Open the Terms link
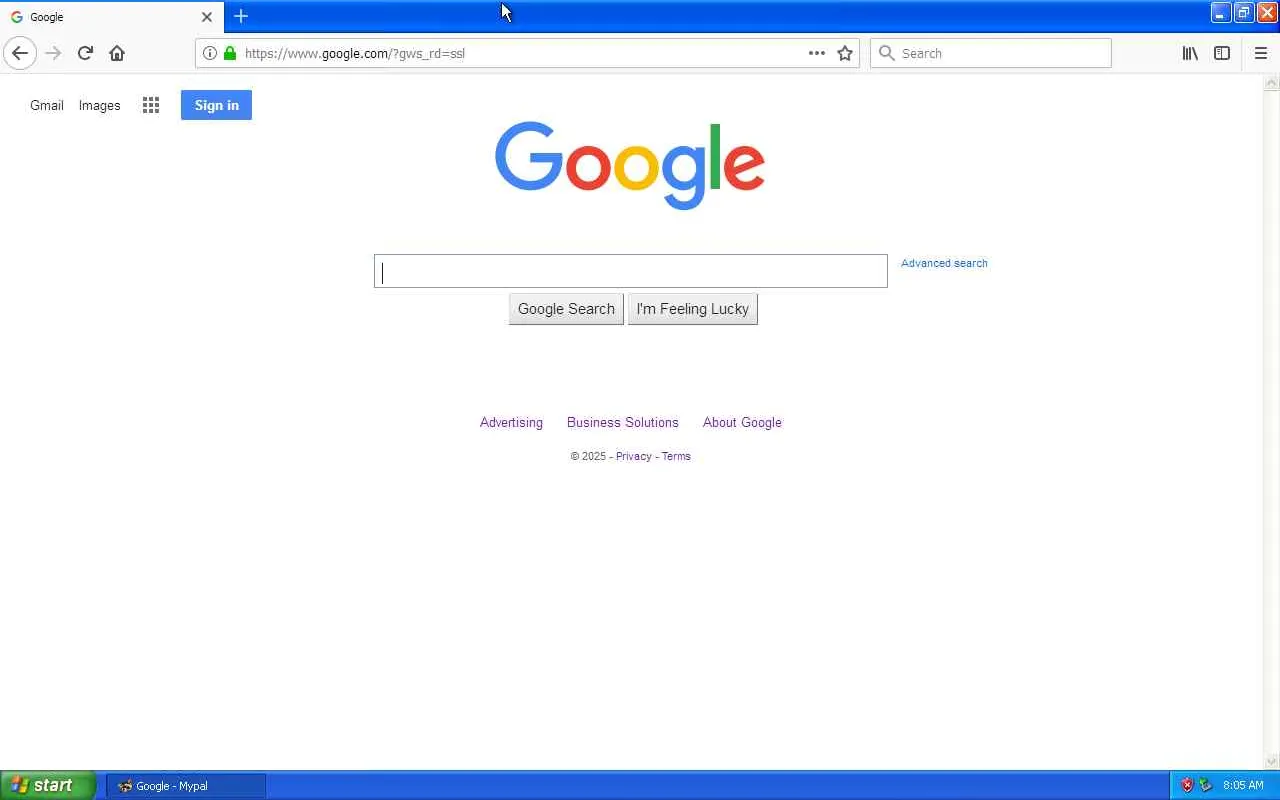This screenshot has width=1280, height=800. point(676,456)
